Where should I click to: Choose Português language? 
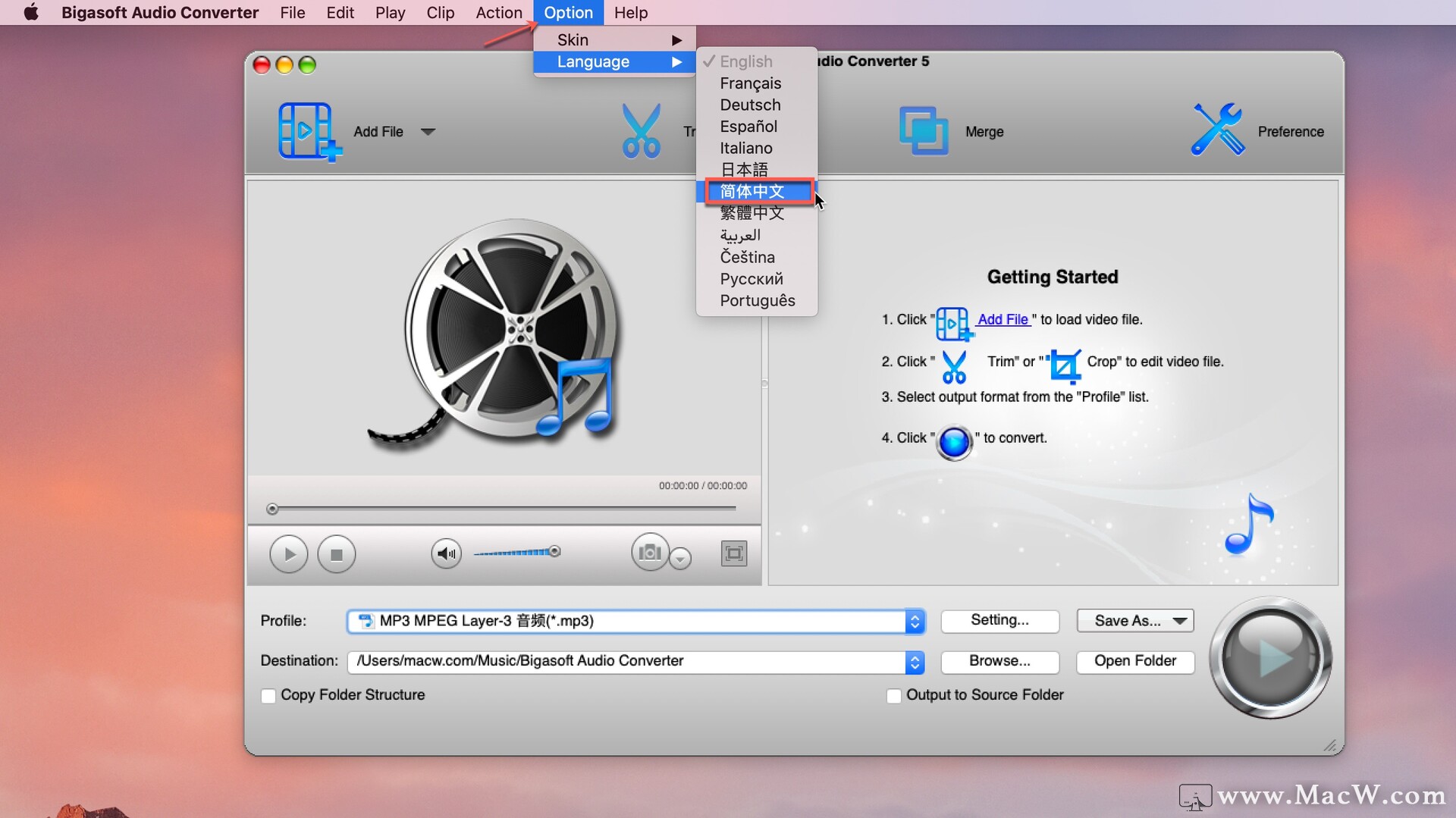757,301
